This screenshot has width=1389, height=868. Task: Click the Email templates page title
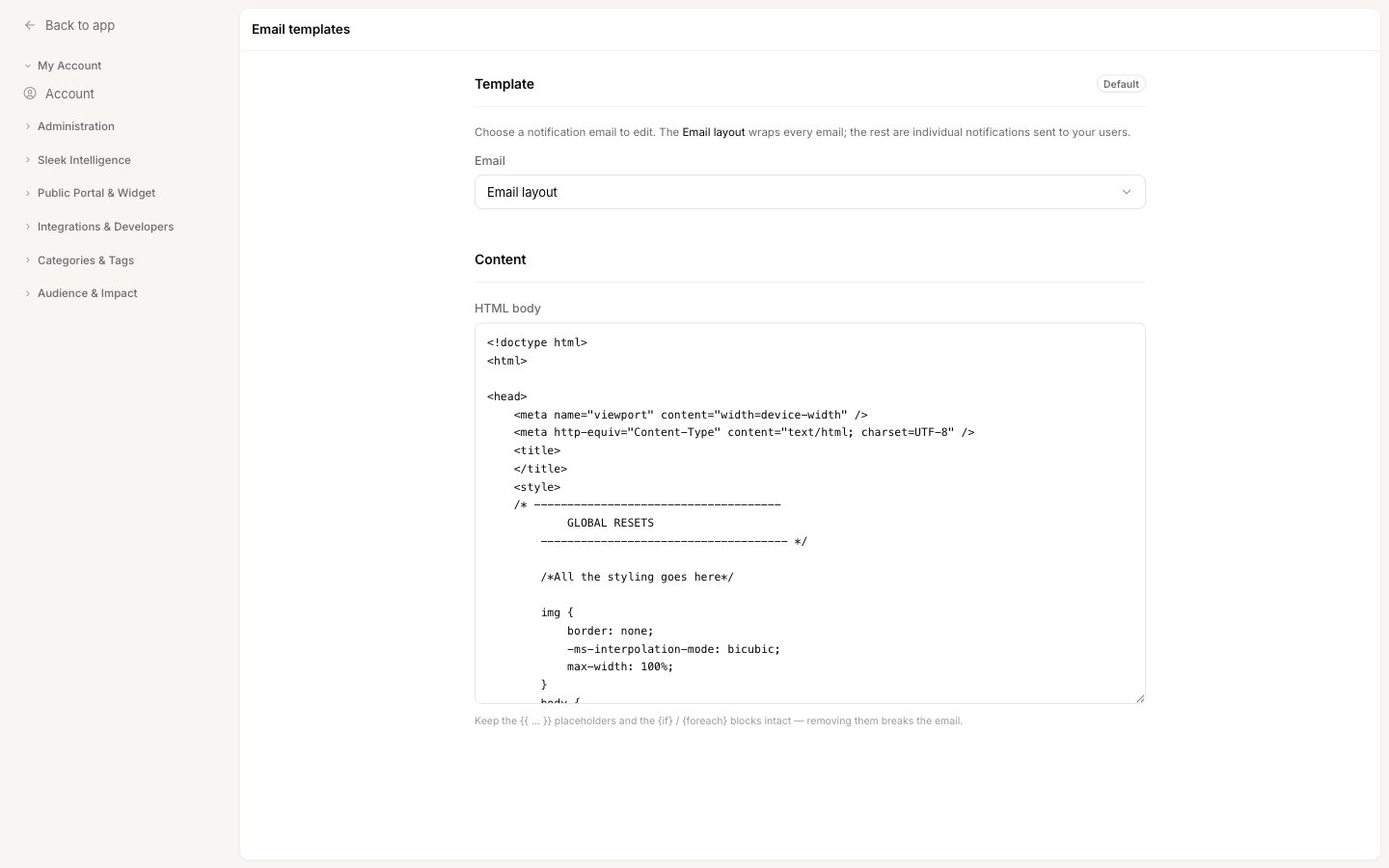301,29
